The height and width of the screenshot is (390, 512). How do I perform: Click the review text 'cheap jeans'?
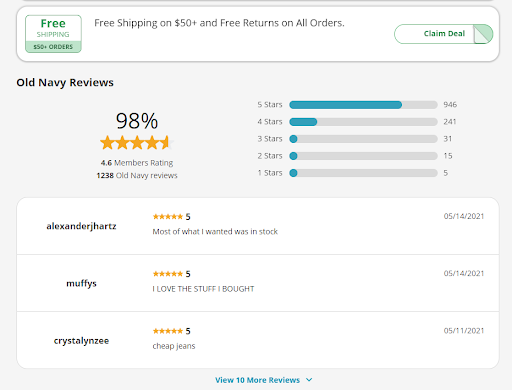[x=174, y=346]
